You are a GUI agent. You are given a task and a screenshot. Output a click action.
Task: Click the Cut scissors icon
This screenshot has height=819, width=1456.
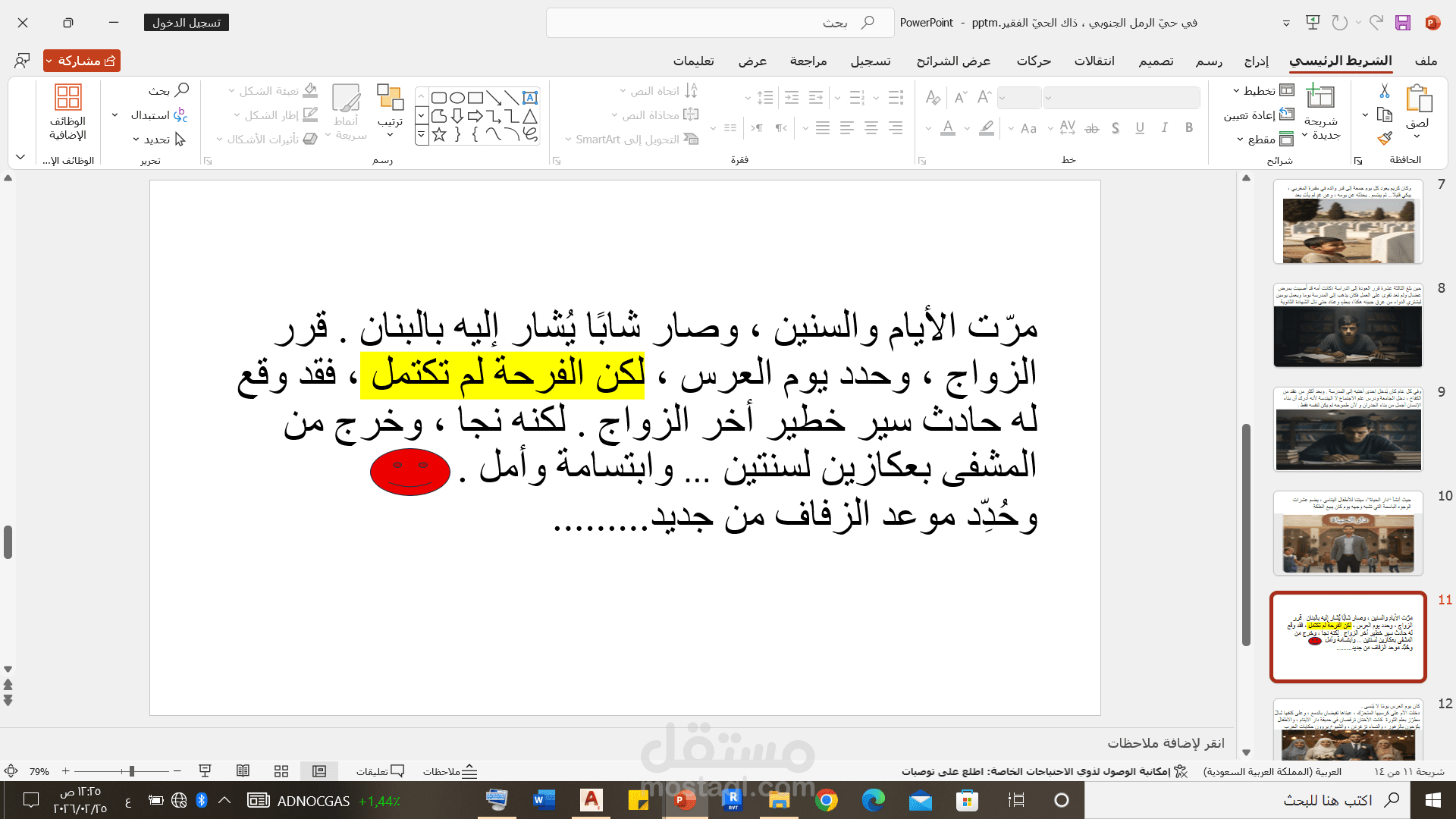1384,91
